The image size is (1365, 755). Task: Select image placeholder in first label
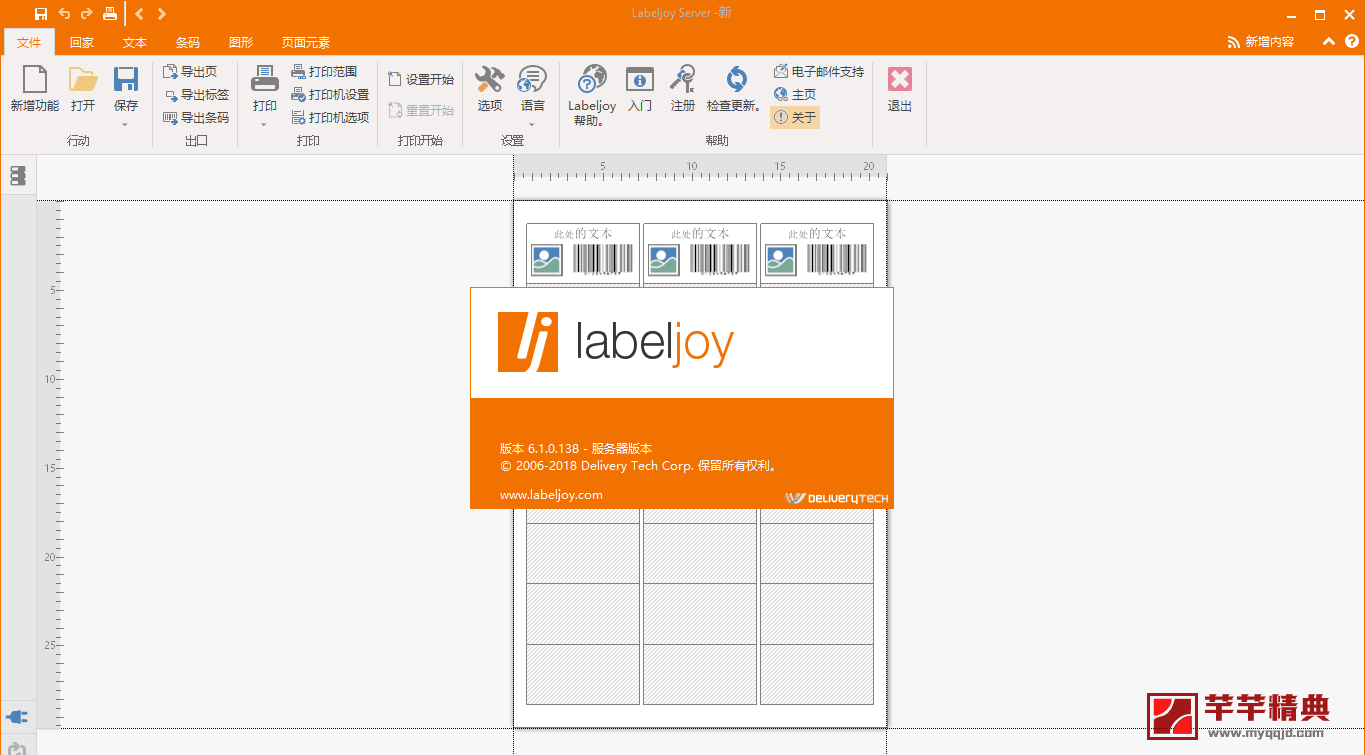click(547, 260)
